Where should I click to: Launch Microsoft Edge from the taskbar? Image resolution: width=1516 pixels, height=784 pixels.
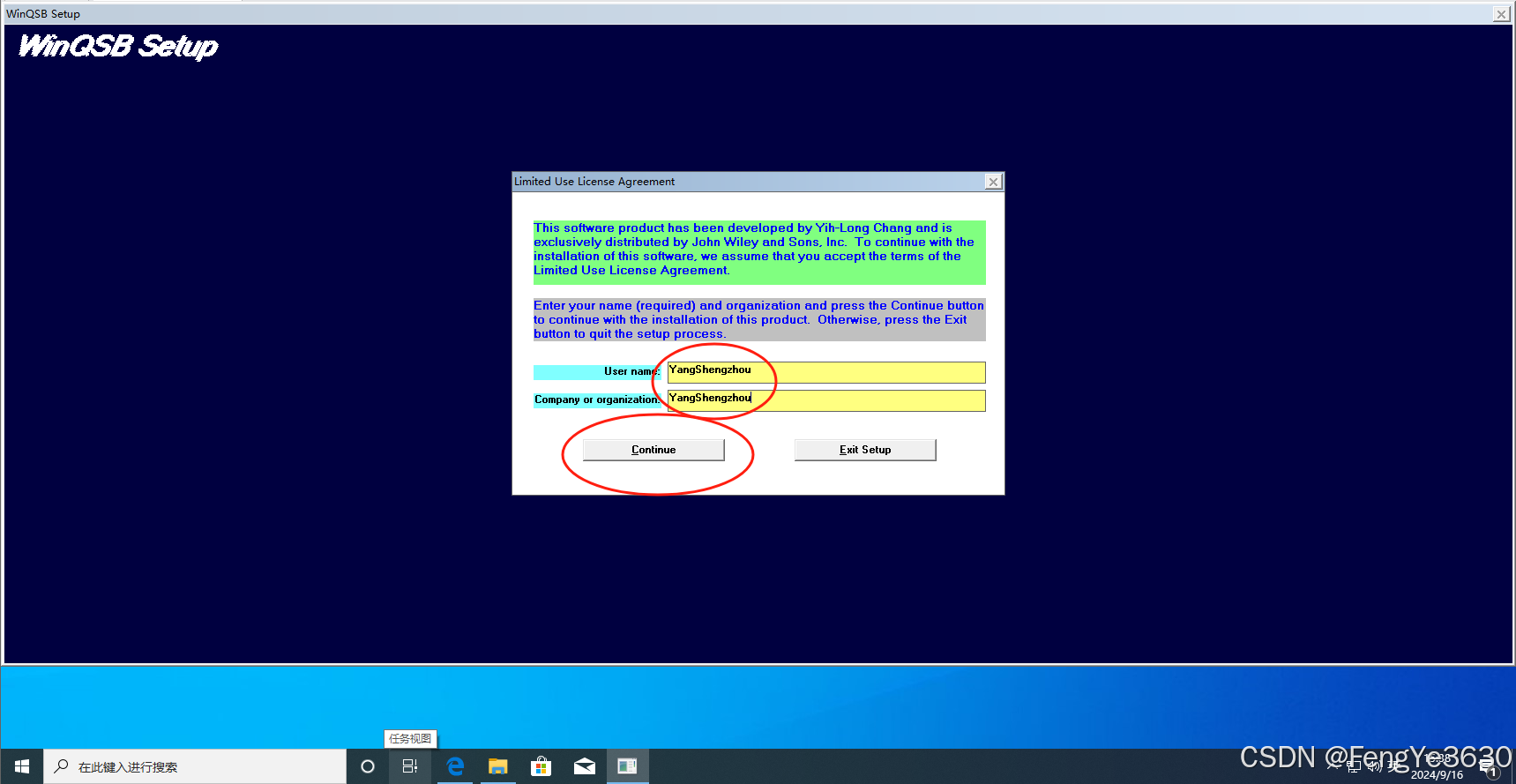[455, 766]
